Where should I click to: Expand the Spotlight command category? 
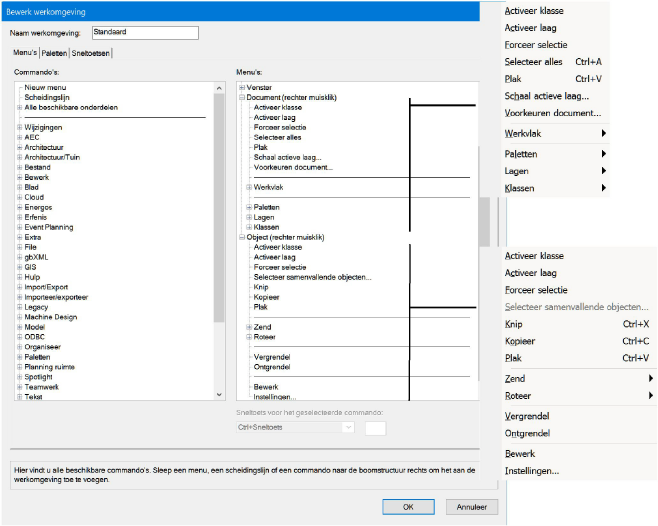(20, 377)
